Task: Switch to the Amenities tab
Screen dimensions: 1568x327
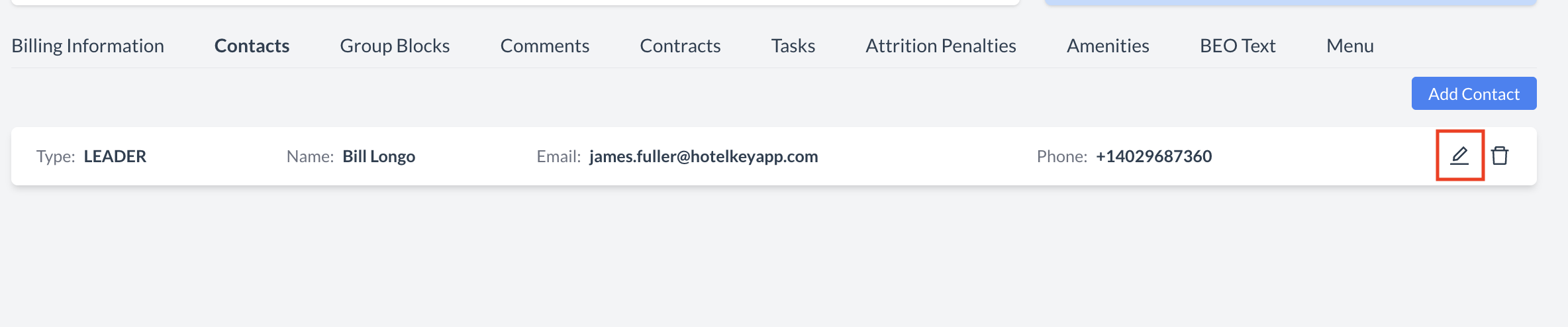Action: click(x=1108, y=46)
